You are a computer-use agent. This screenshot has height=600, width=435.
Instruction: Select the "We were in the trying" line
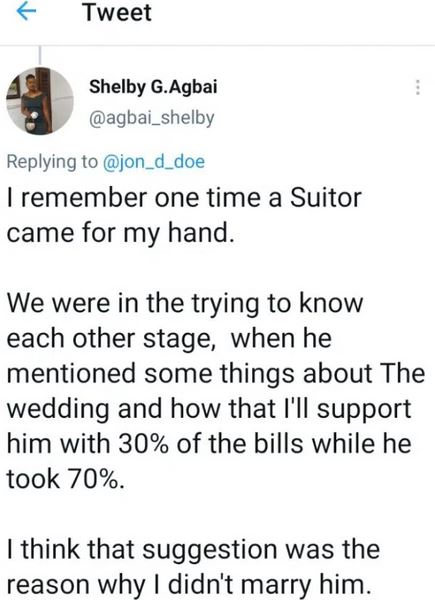click(x=185, y=304)
